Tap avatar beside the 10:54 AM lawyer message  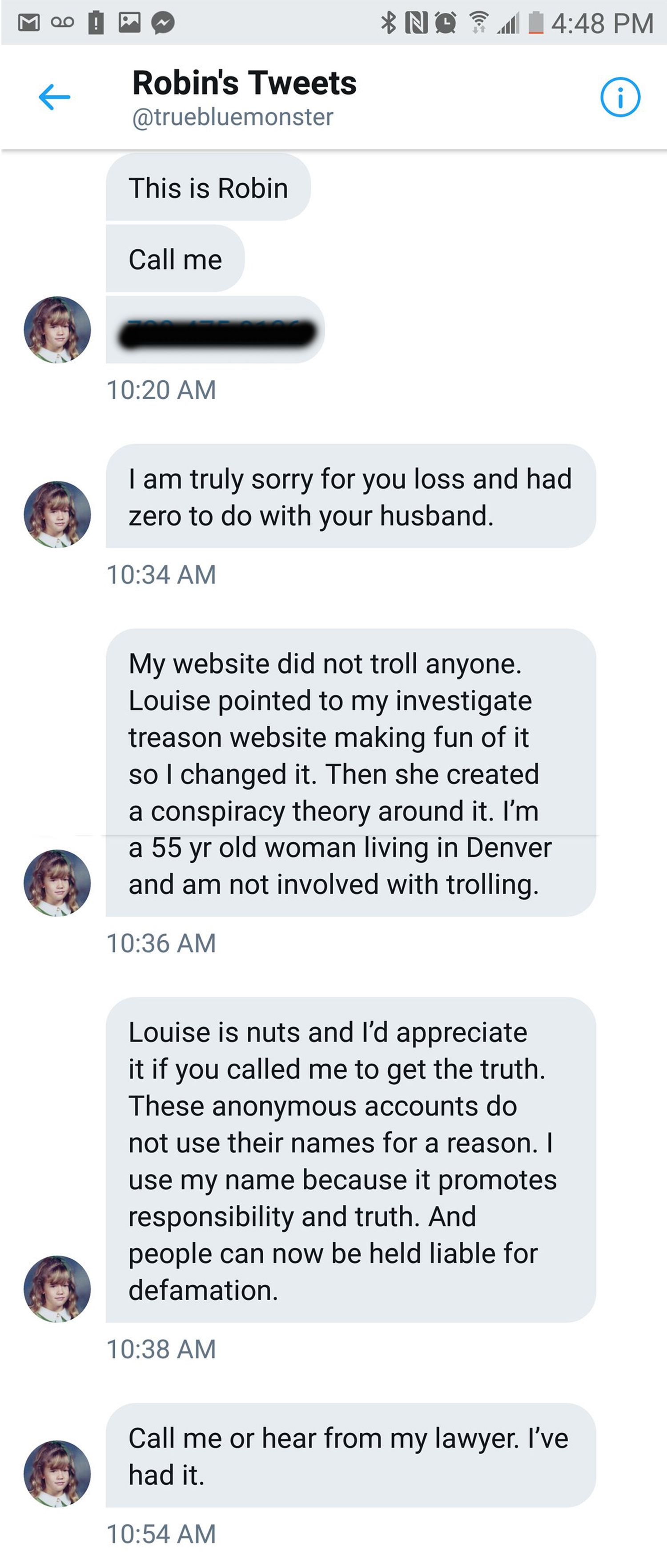coord(57,1473)
